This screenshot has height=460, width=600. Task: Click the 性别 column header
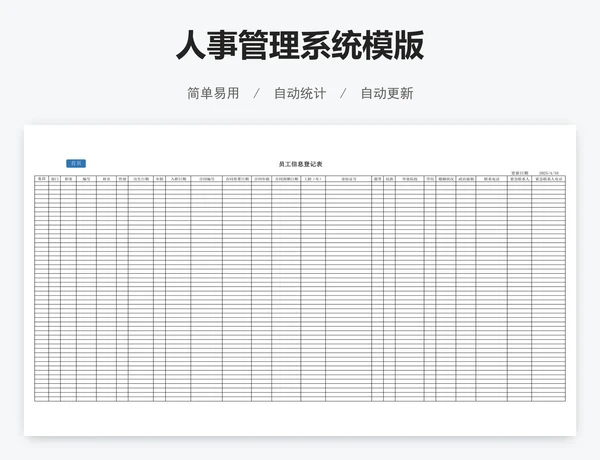point(122,179)
